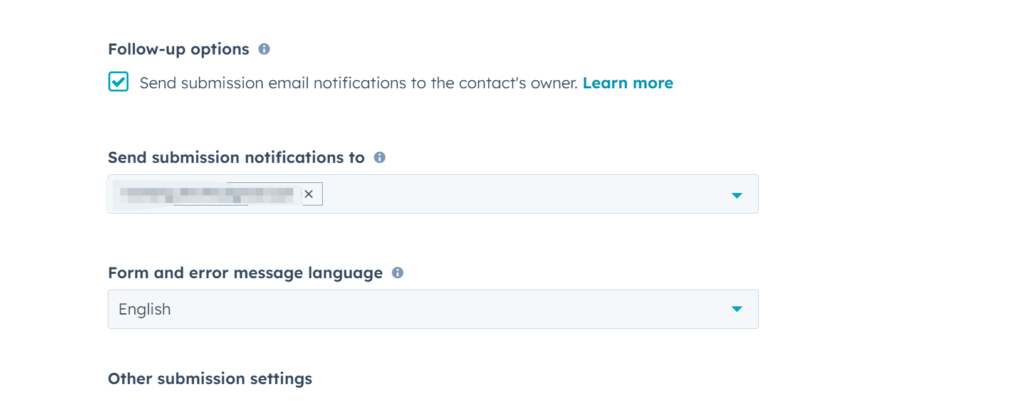Click the checkbox label about the contact's owner
1024x401 pixels.
(358, 83)
